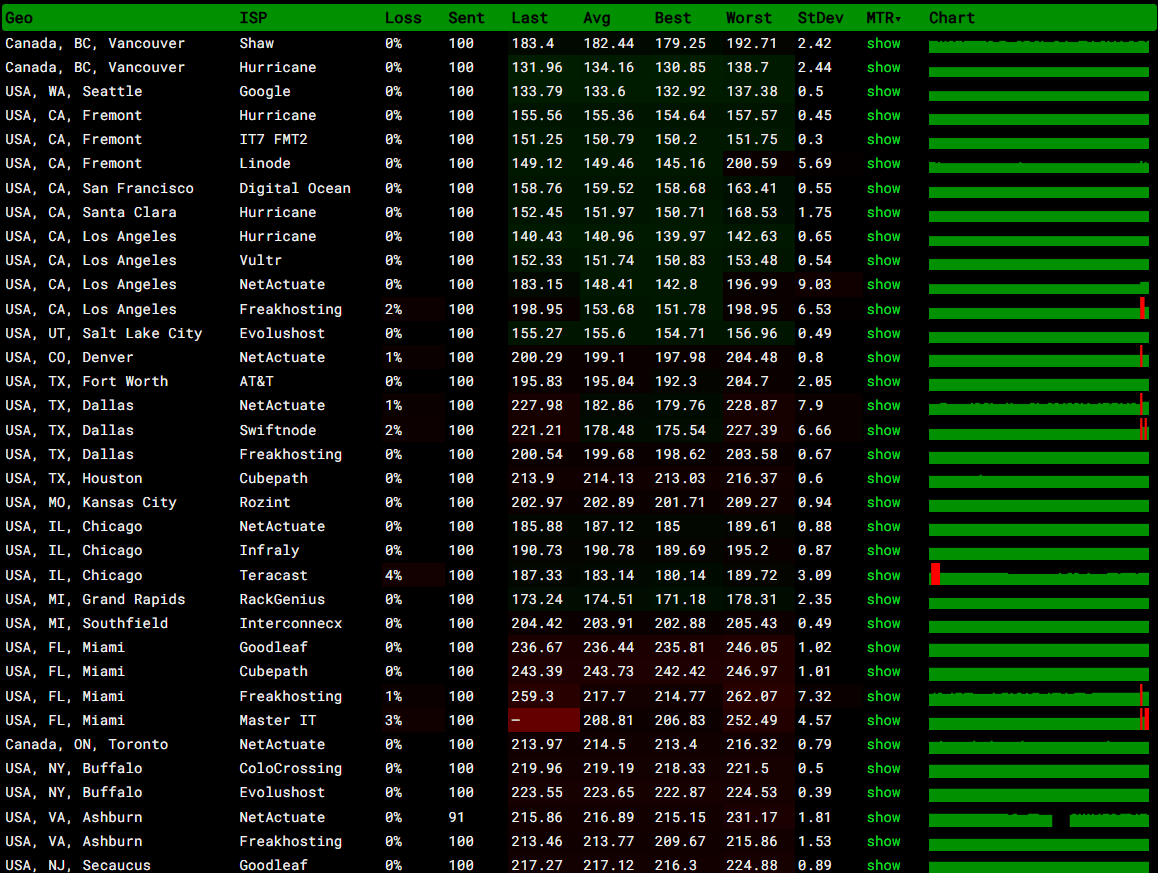Select 'Digital Ocean' ISP cell
Viewport: 1158px width, 873px height.
pos(295,188)
